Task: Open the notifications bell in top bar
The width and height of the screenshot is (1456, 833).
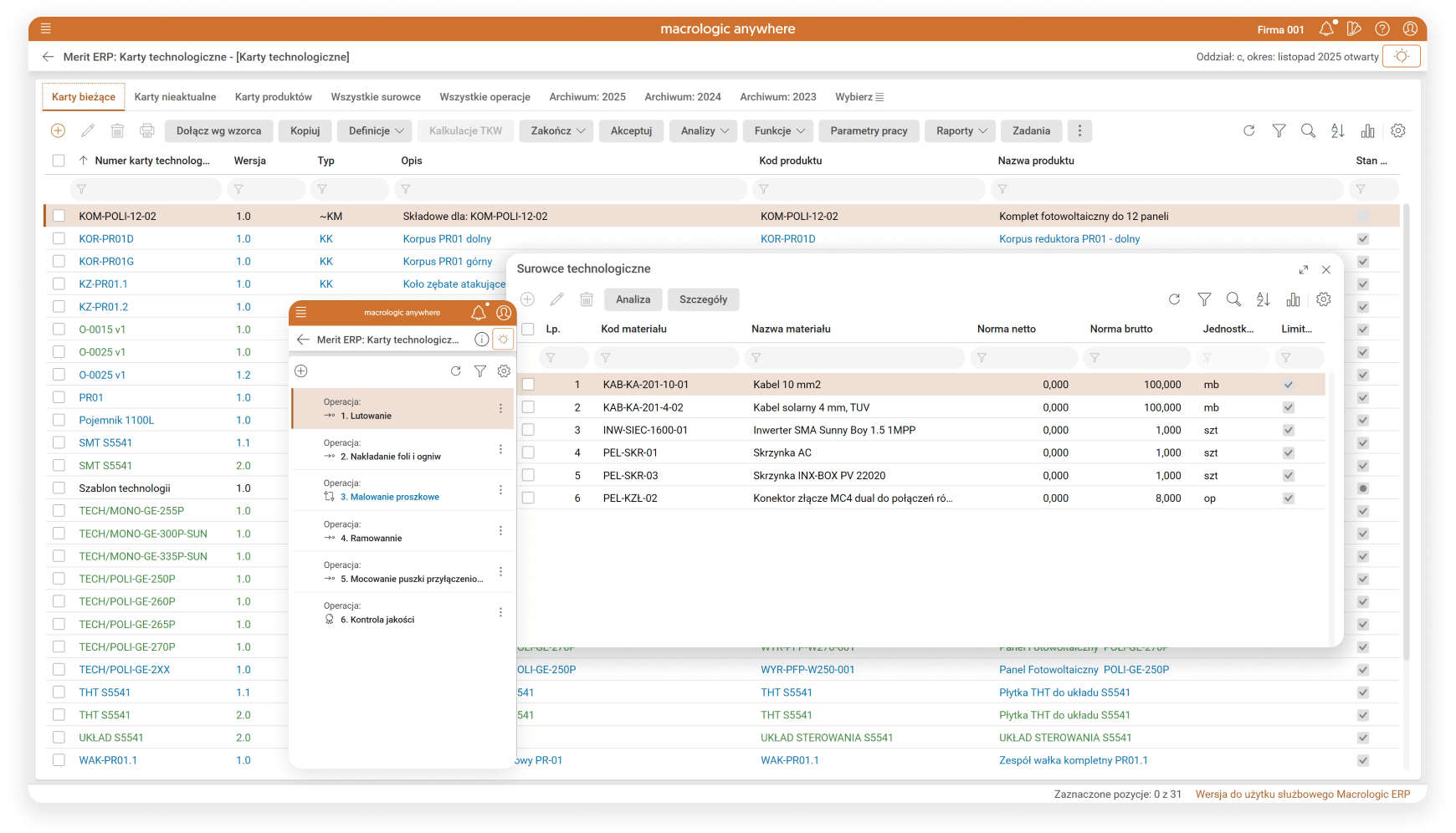Action: coord(1326,29)
